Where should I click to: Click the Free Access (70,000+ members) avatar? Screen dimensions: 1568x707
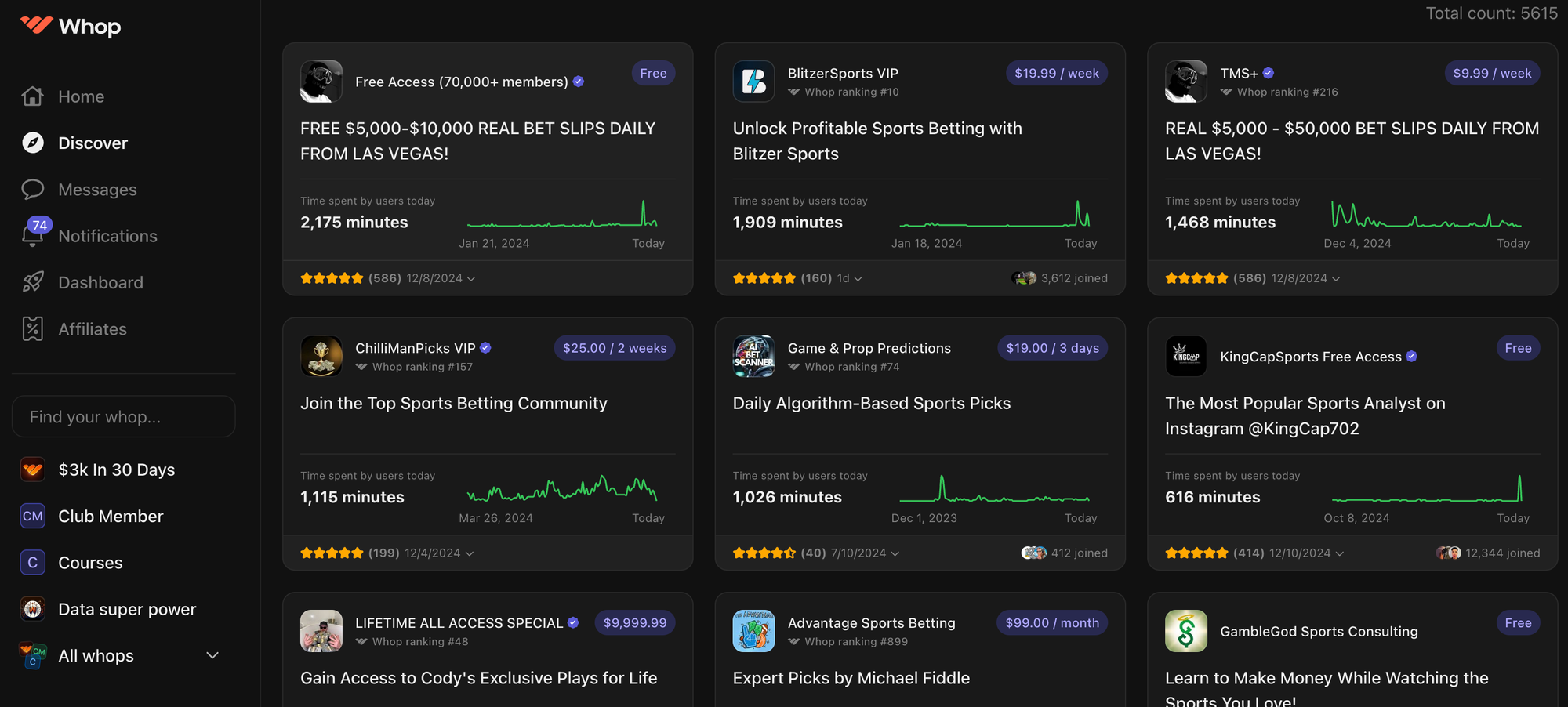[321, 82]
